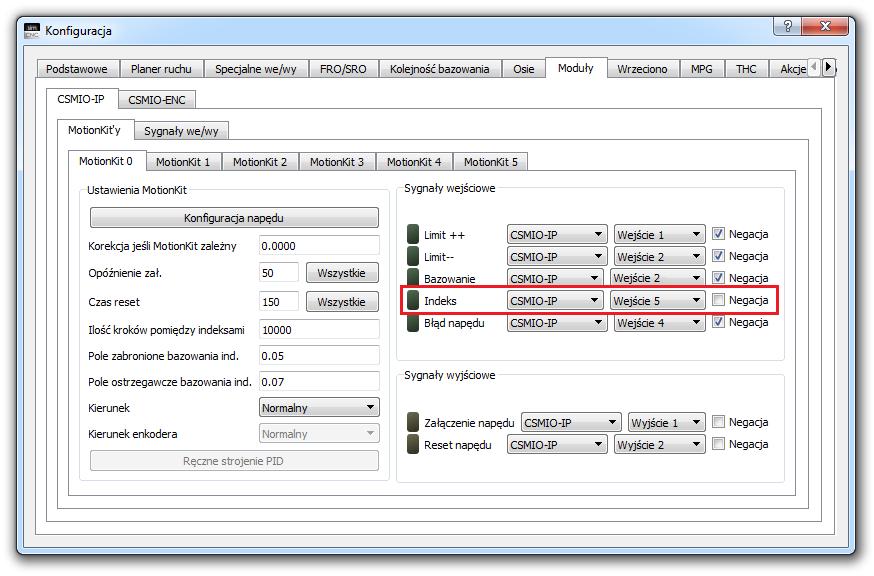Select the Akcje tab
The width and height of the screenshot is (874, 576).
coord(790,69)
